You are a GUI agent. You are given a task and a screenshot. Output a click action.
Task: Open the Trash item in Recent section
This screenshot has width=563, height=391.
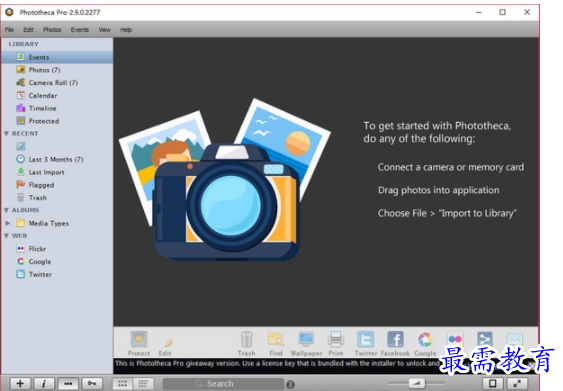pos(57,198)
